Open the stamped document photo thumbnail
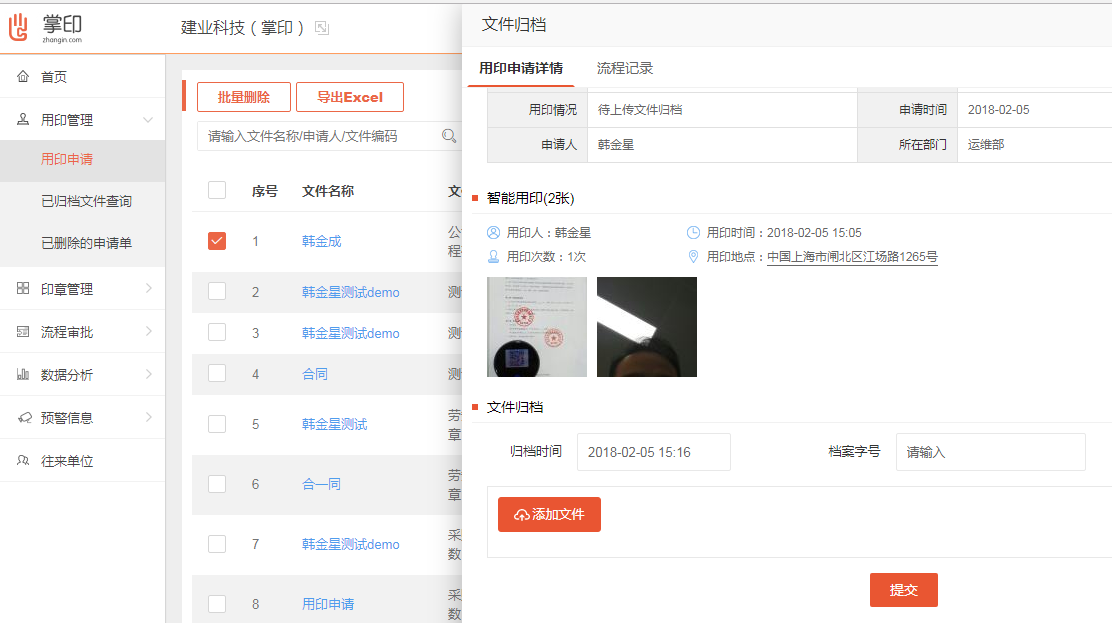This screenshot has height=623, width=1112. tap(537, 327)
